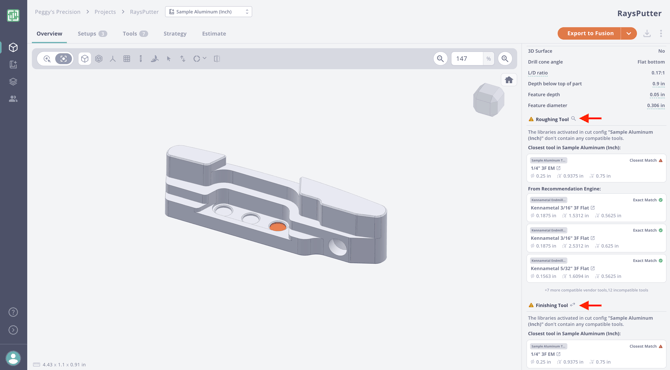Image resolution: width=670 pixels, height=370 pixels.
Task: Click the Depth below top of part value 0.9 in
Action: (658, 84)
